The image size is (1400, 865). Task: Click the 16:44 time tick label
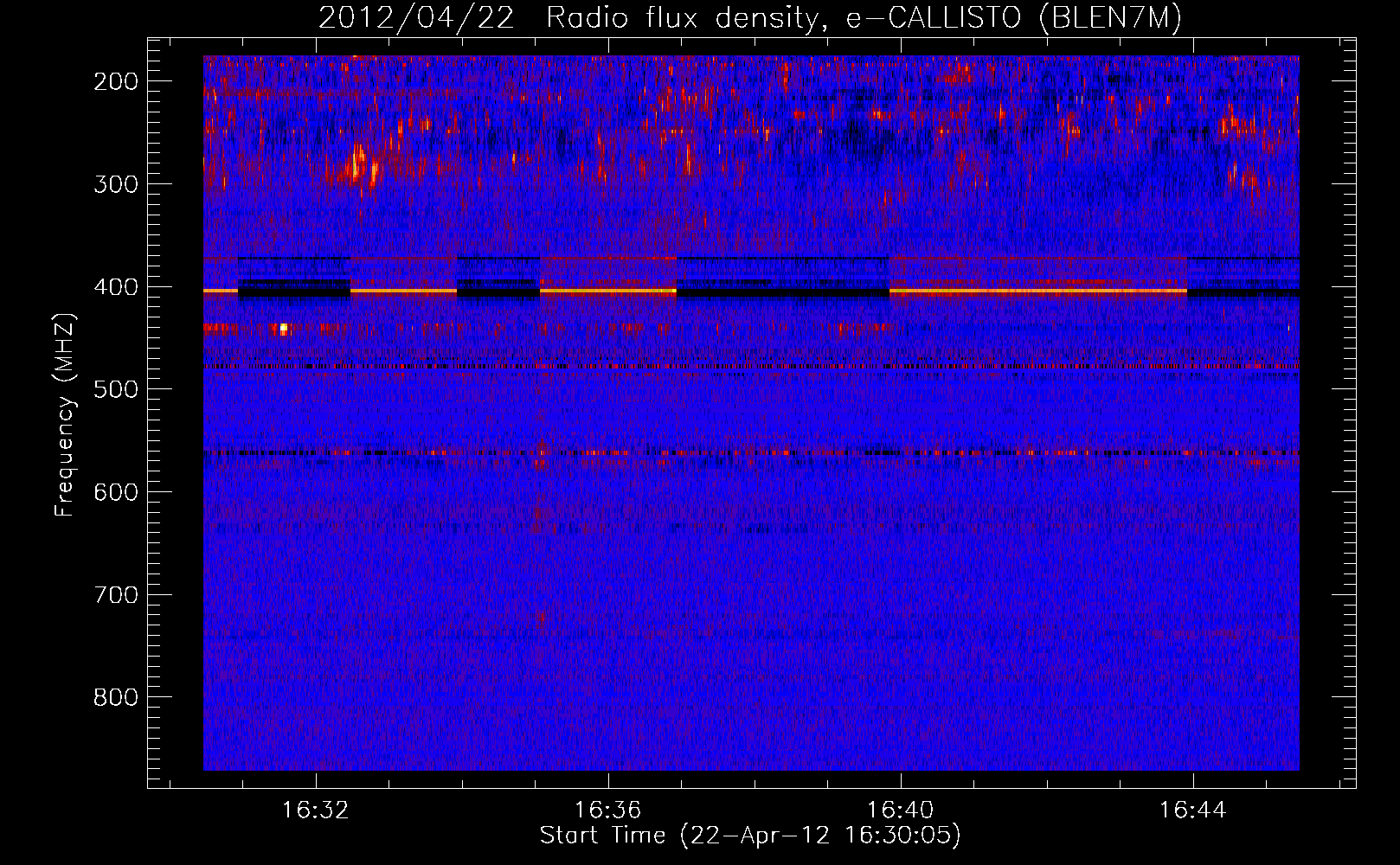(1193, 811)
